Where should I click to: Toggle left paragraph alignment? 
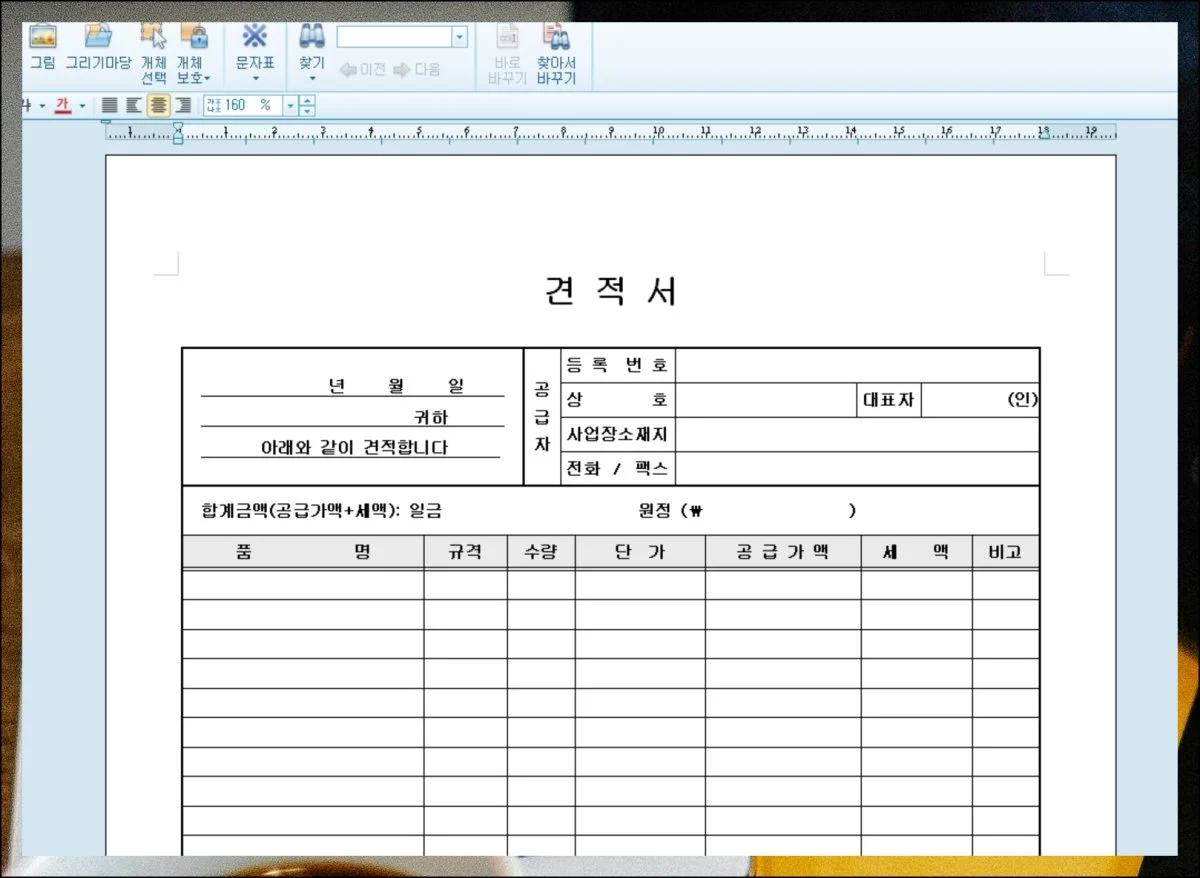134,105
